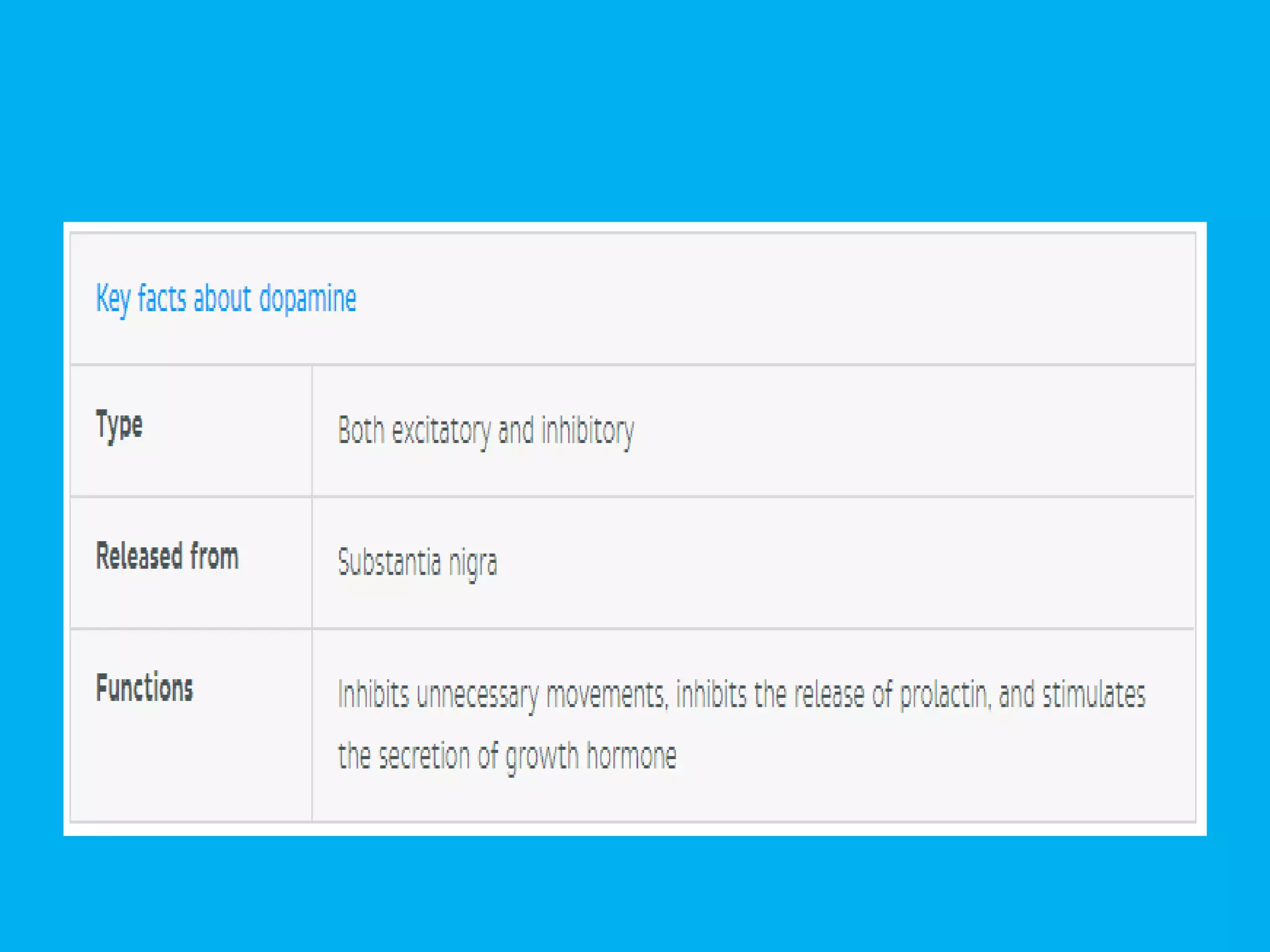Click the word 'Key' in the table heading
1270x952 pixels.
(113, 300)
